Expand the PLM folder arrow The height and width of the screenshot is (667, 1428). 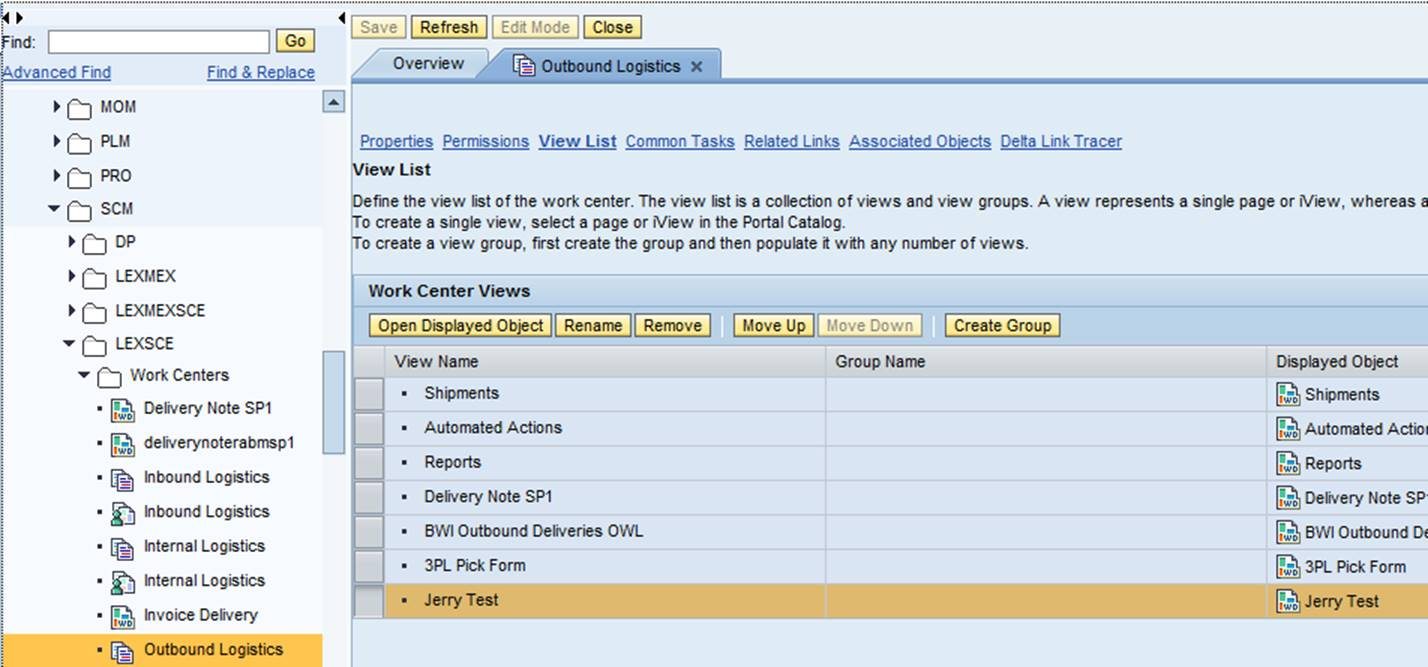pos(57,141)
